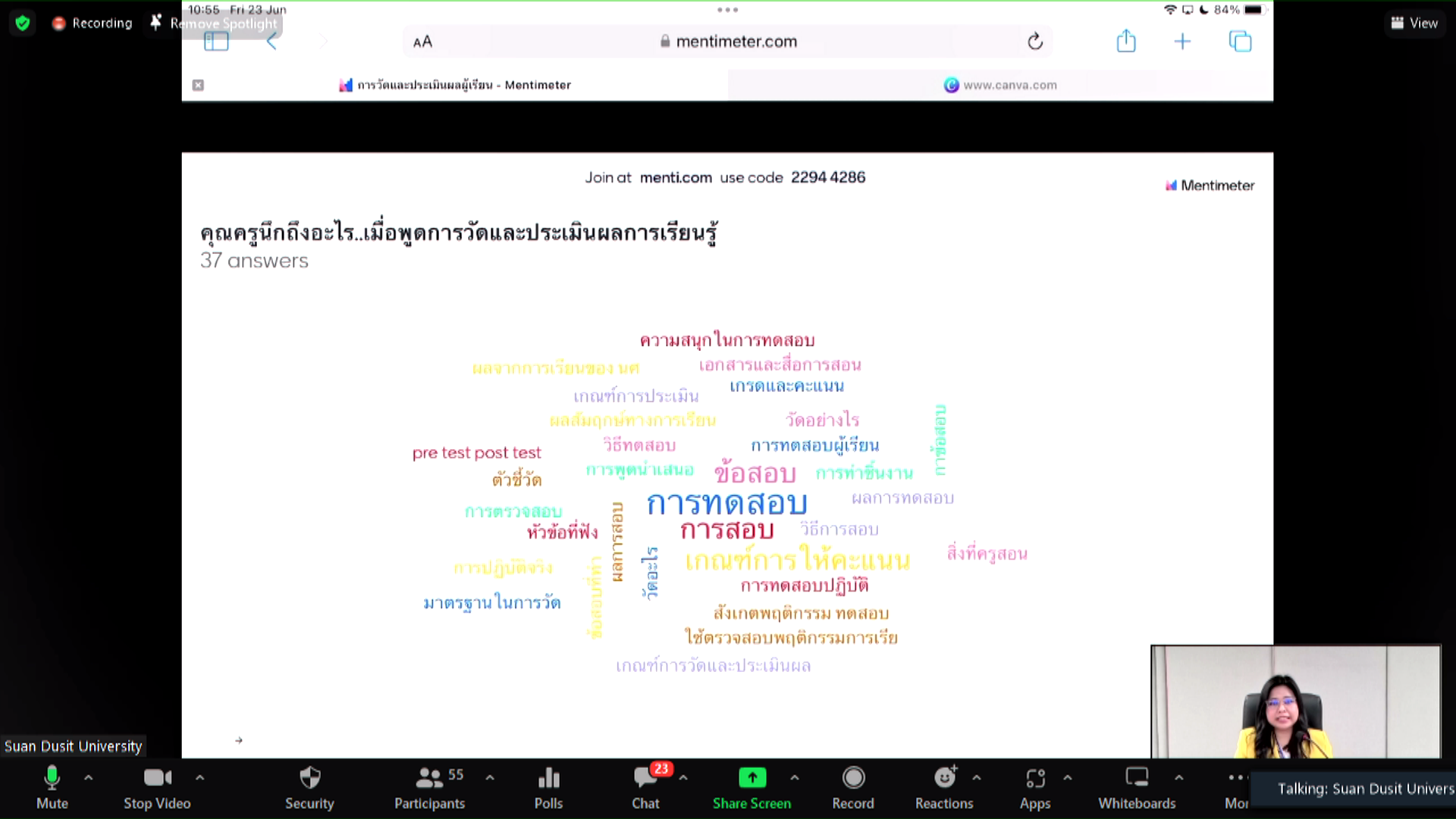Click 'วิธีทดสอบ' in word cloud
Viewport: 1456px width, 819px height.
[639, 445]
